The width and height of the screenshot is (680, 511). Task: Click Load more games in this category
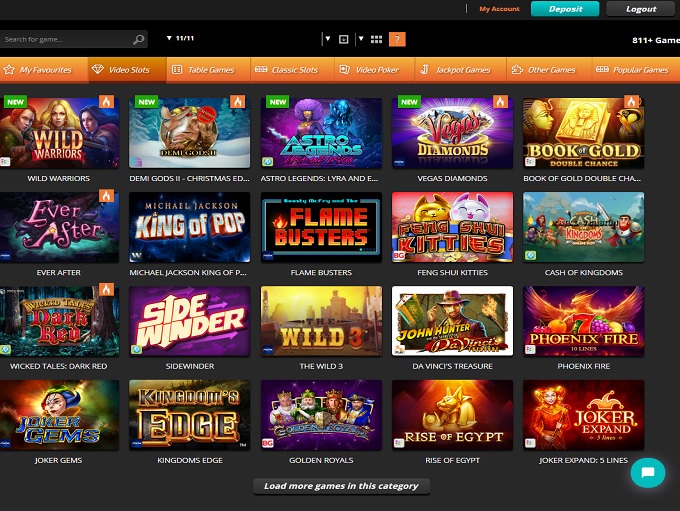[x=341, y=486]
